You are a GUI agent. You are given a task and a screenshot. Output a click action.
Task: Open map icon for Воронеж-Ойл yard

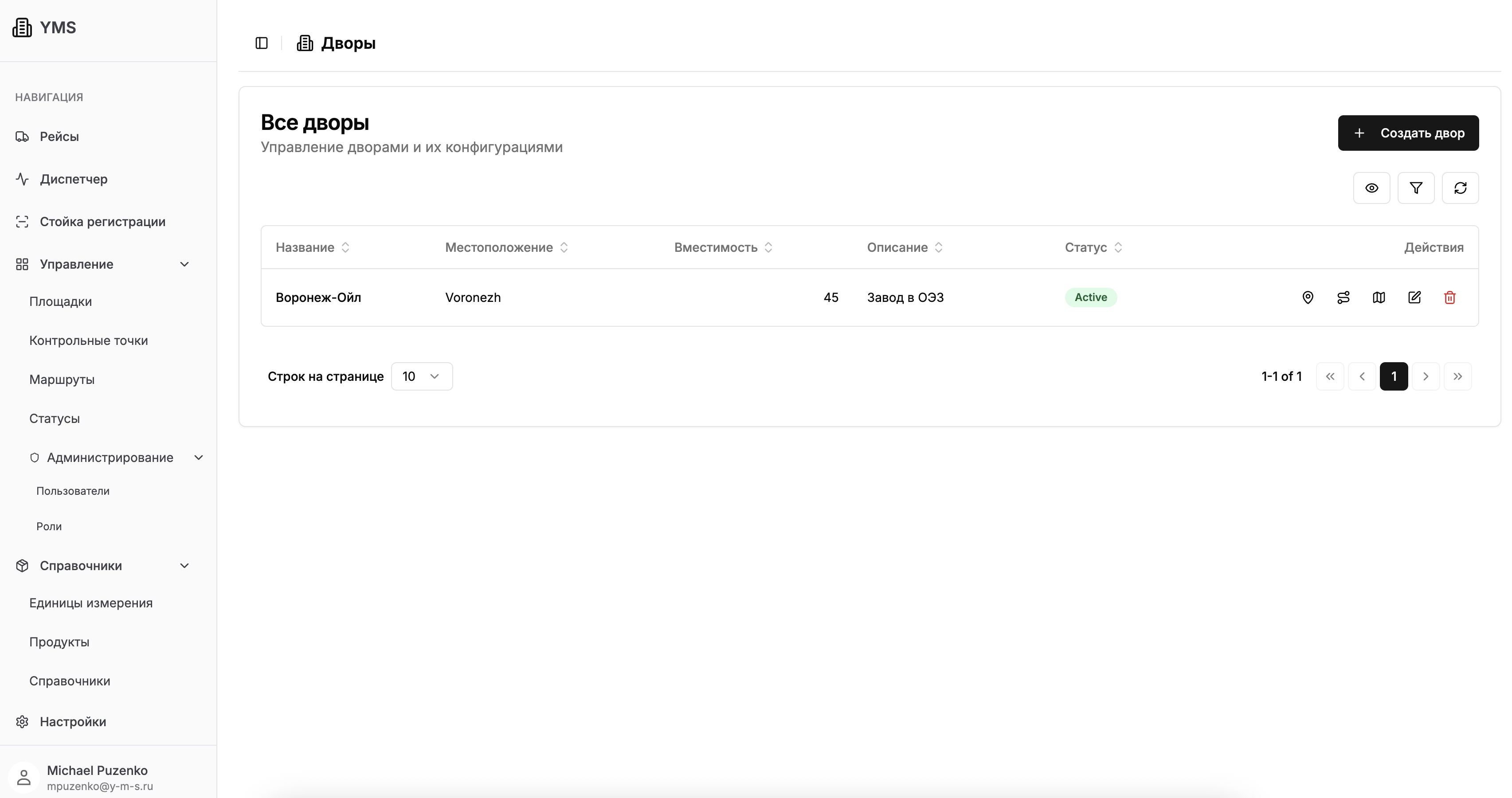click(x=1379, y=297)
